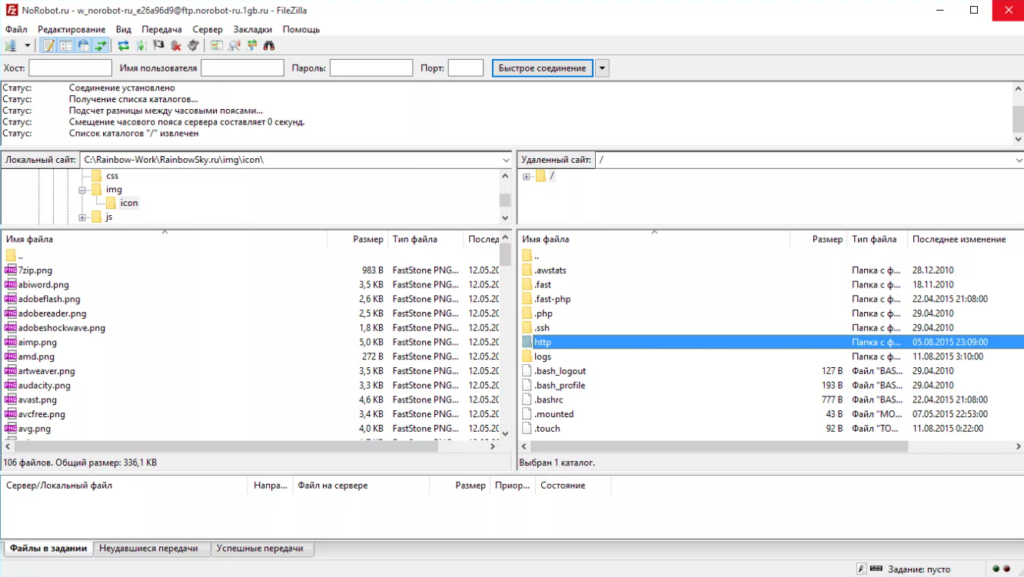The height and width of the screenshot is (577, 1024).
Task: Click the logs folder icon
Action: (x=527, y=356)
